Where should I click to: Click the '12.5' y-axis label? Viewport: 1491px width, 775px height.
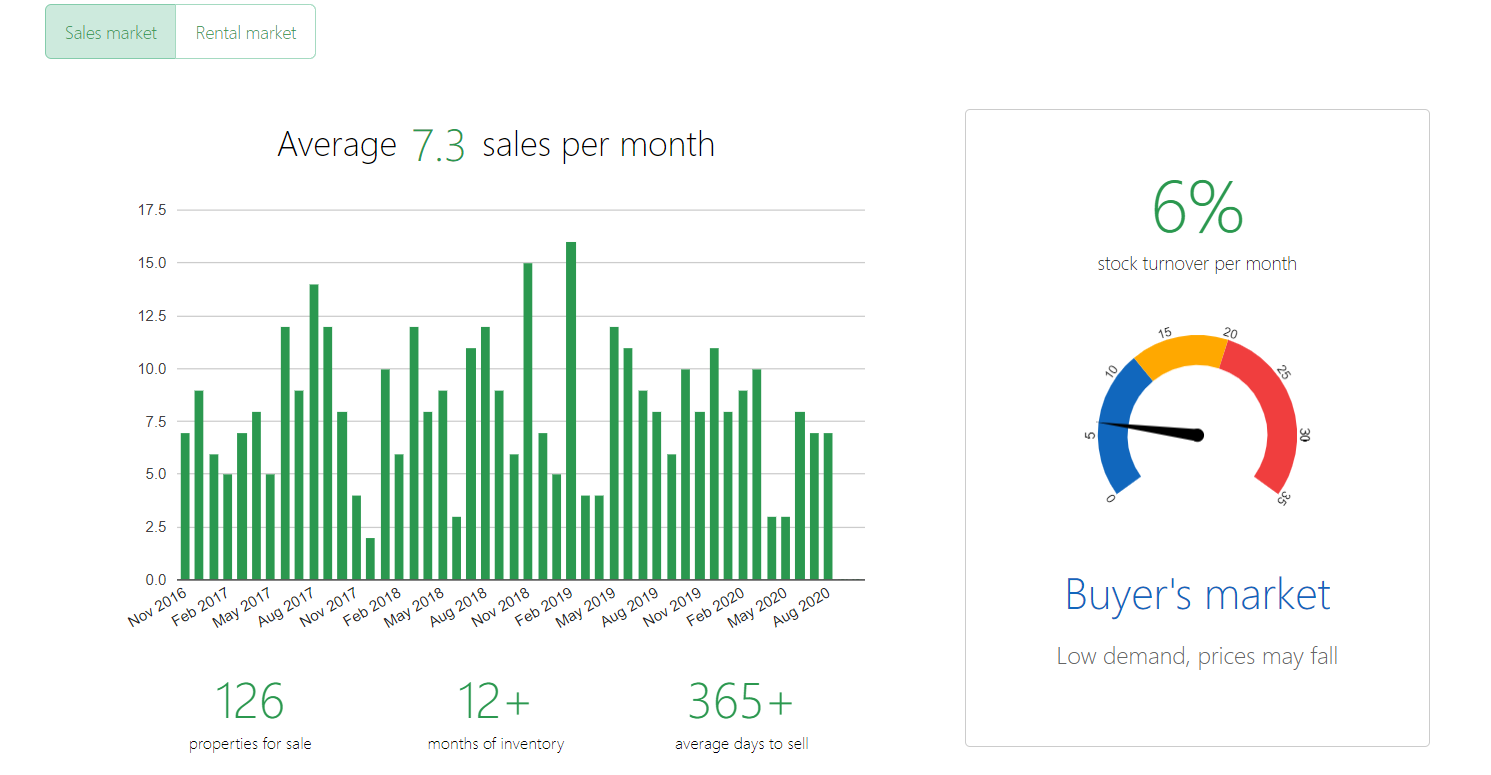[152, 316]
